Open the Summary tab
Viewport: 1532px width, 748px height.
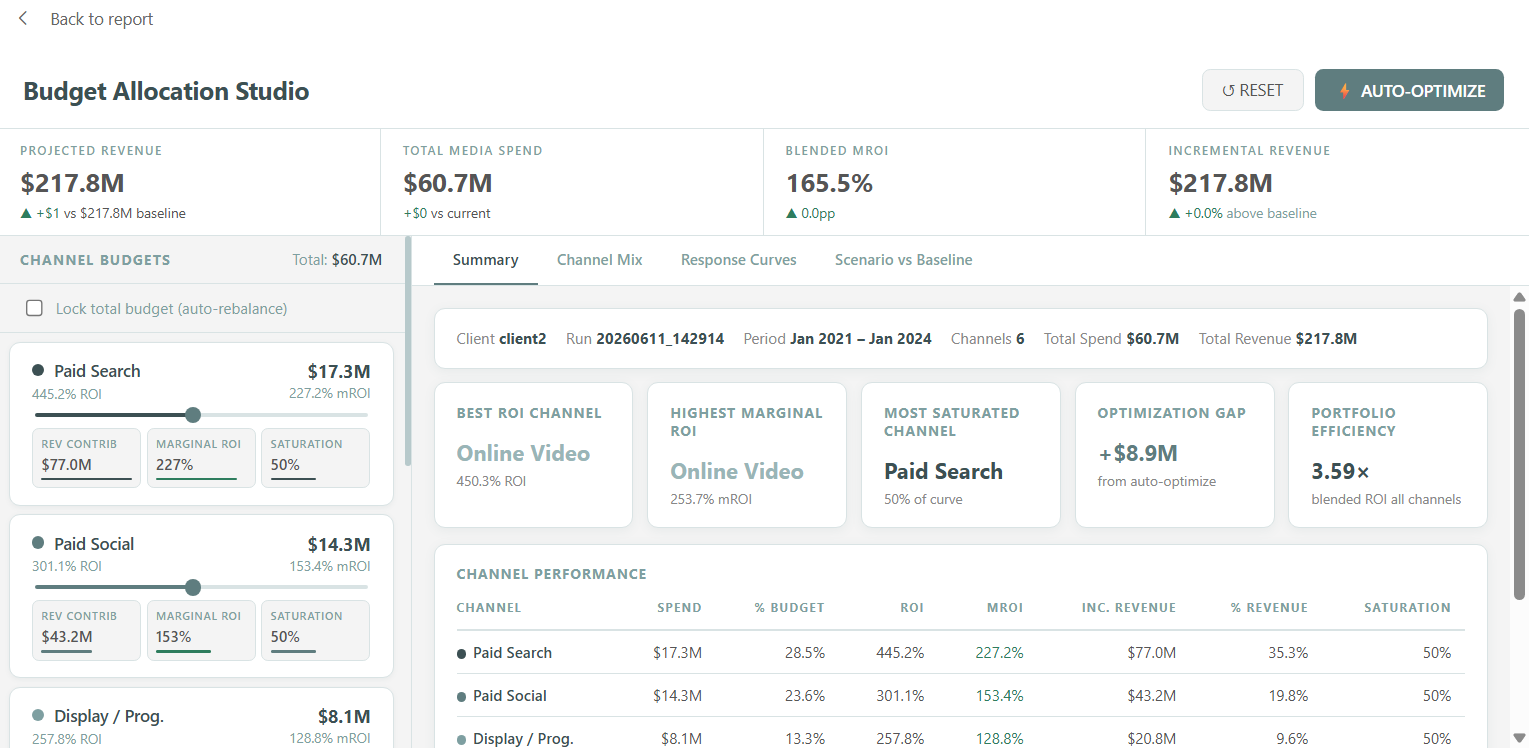pos(485,260)
